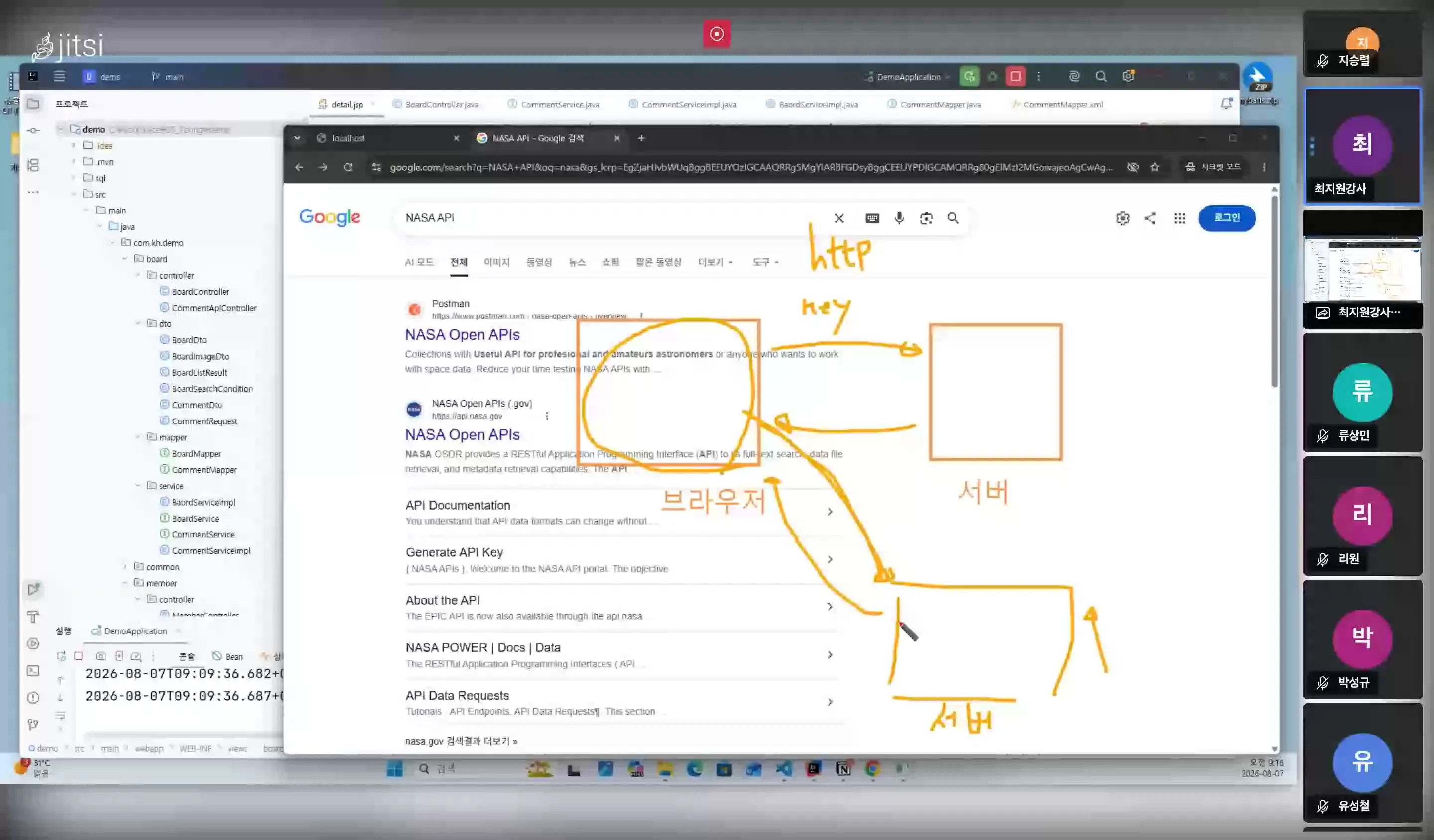The height and width of the screenshot is (840, 1434).
Task: Click the blue 로그인 button
Action: pos(1227,218)
